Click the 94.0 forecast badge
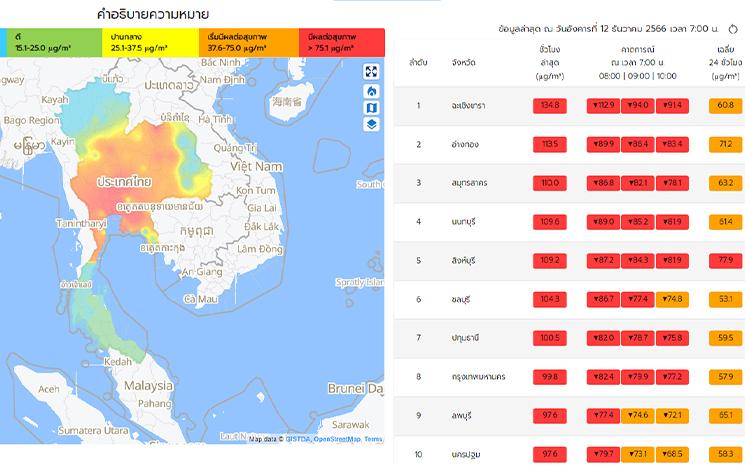Viewport: 745px width, 465px height. (638, 105)
